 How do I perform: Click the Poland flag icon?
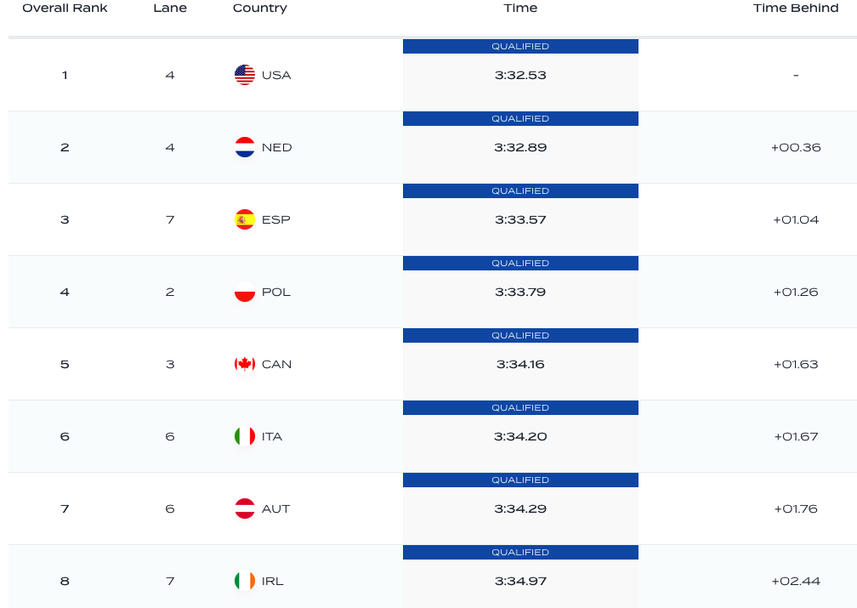point(244,292)
